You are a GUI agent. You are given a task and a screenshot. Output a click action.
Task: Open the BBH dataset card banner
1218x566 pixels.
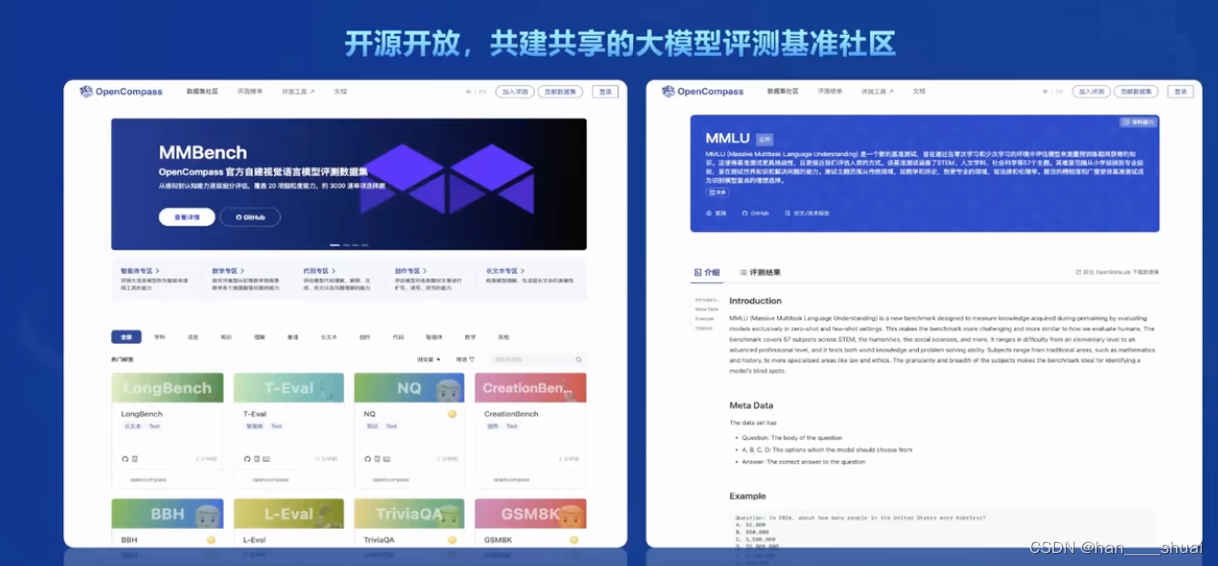tap(167, 513)
